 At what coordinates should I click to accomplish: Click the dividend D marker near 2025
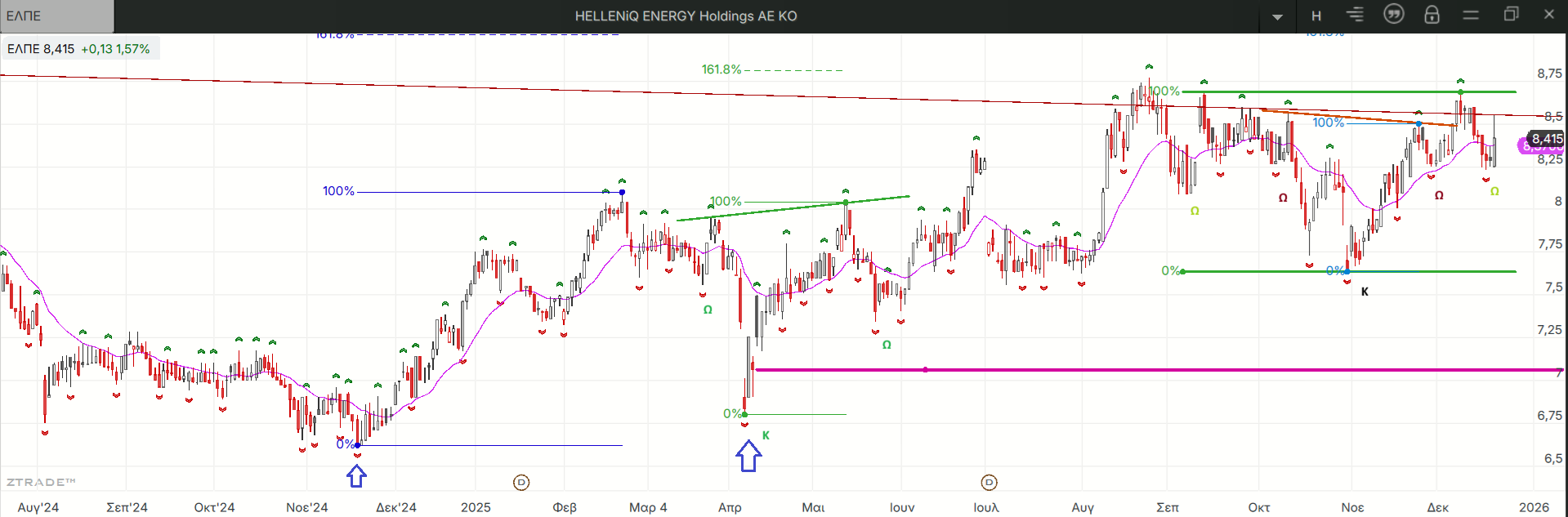click(x=521, y=483)
